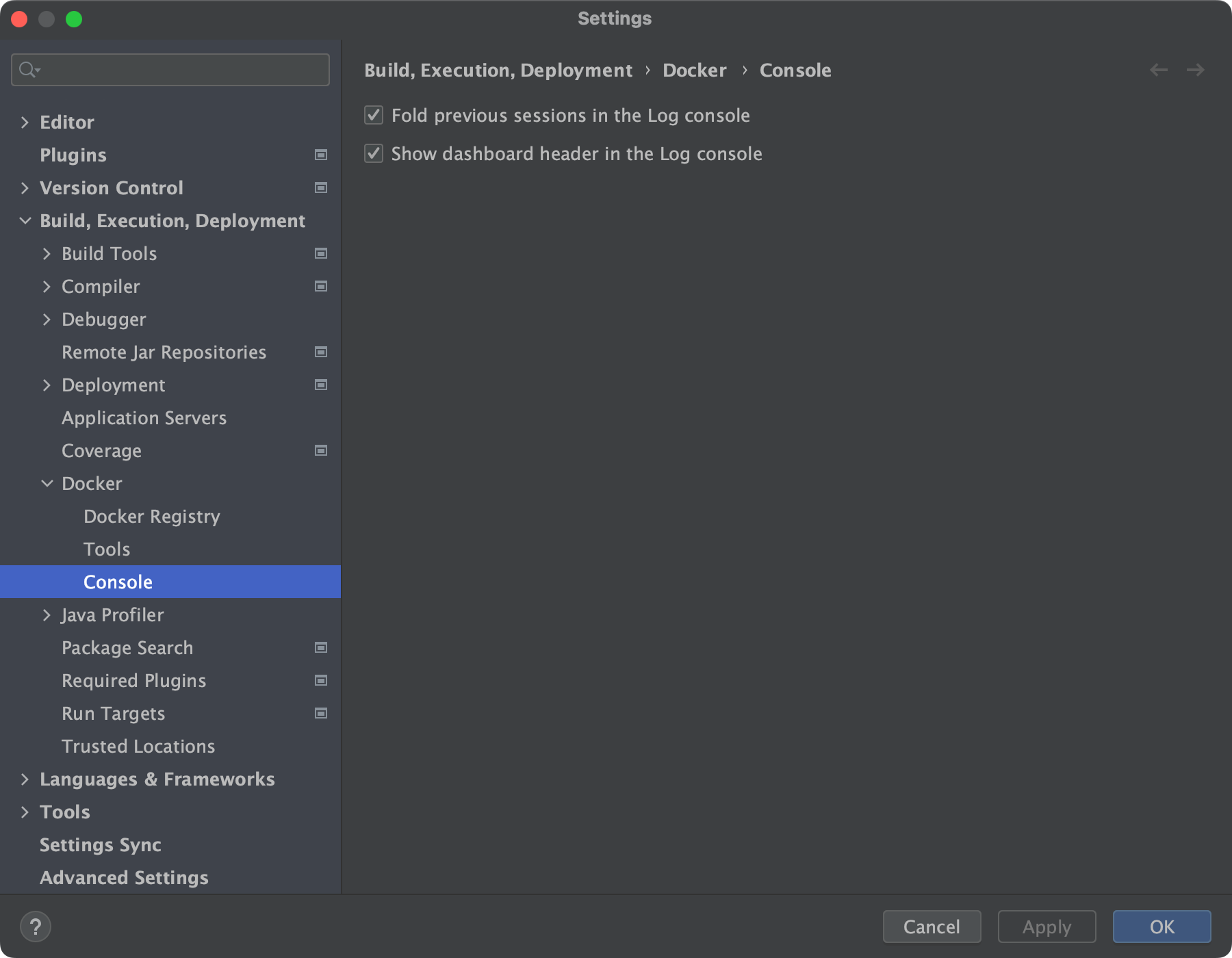Click the icon beside Run Targets

[320, 713]
